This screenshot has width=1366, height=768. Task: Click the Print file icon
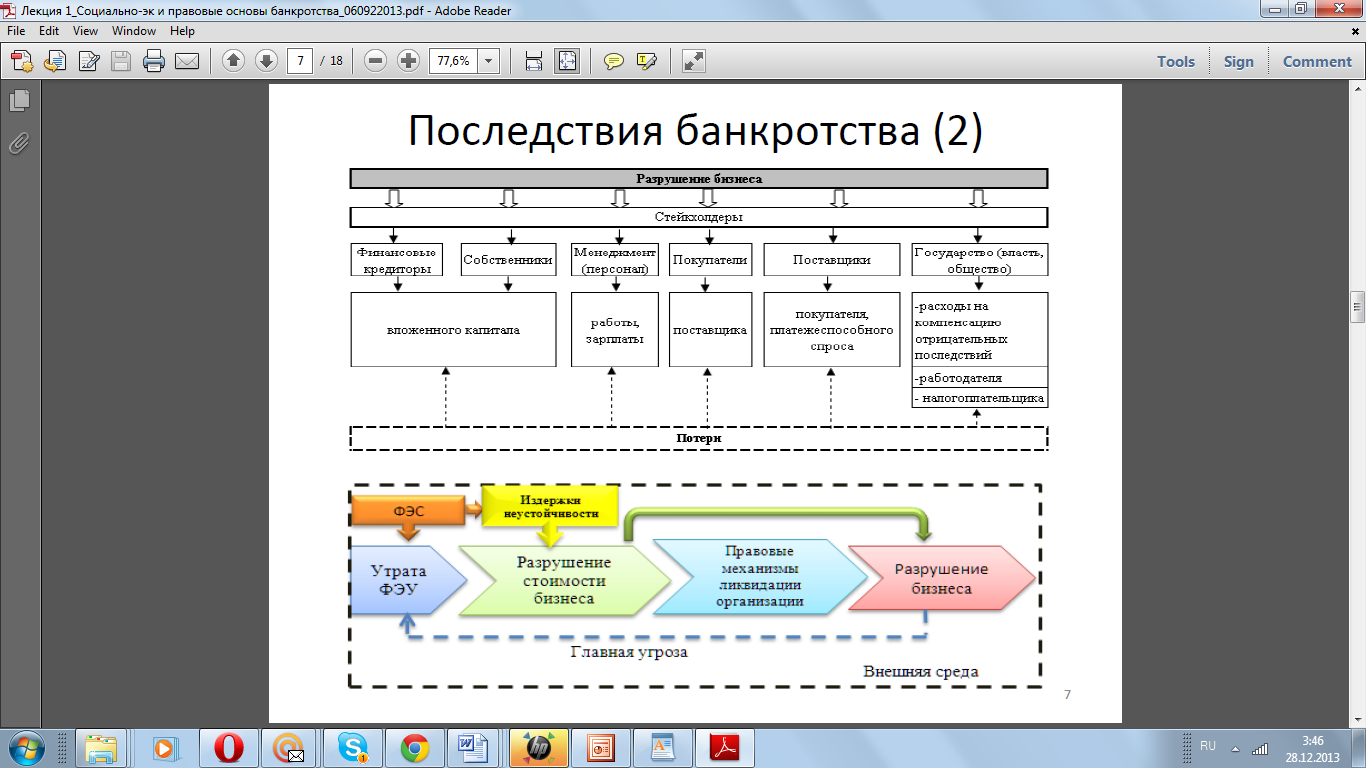coord(154,61)
